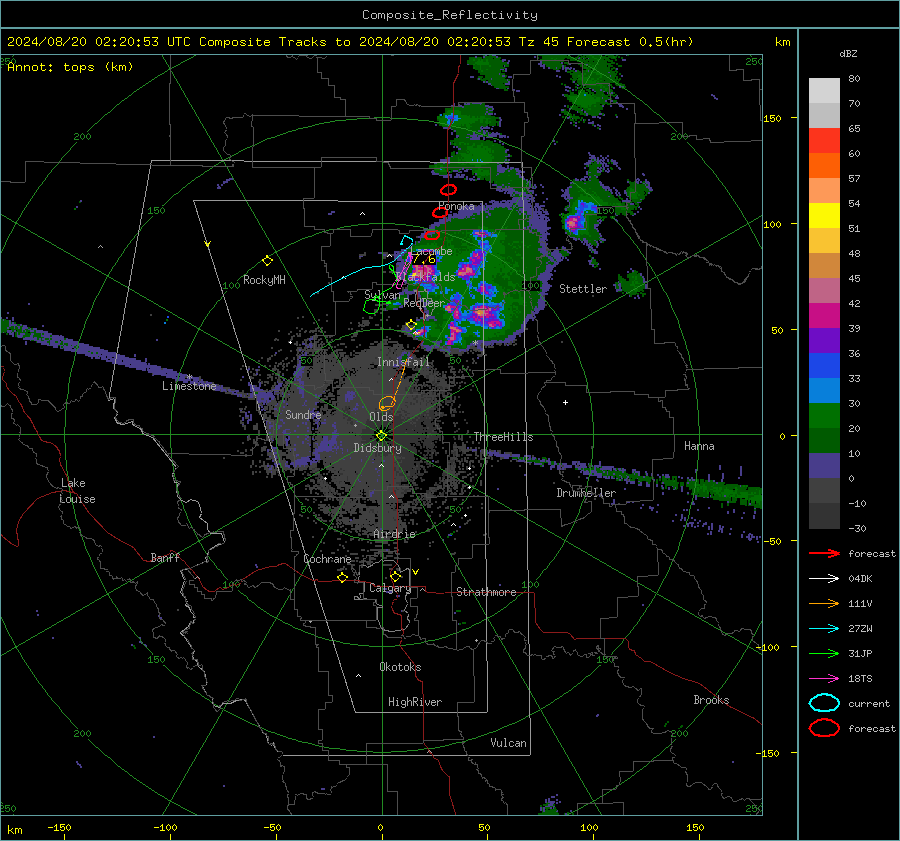Click the Airdrie city label
This screenshot has width=900, height=841.
coord(394,534)
